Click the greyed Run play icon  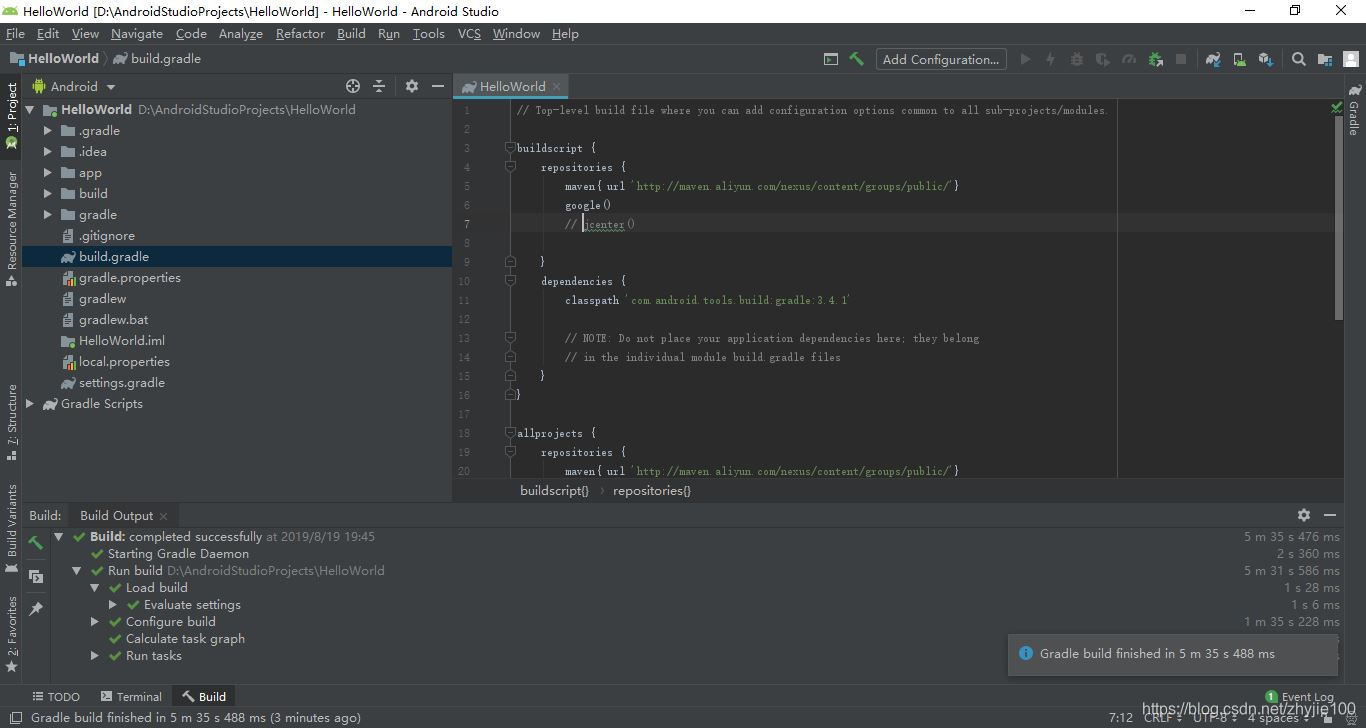[x=1025, y=59]
